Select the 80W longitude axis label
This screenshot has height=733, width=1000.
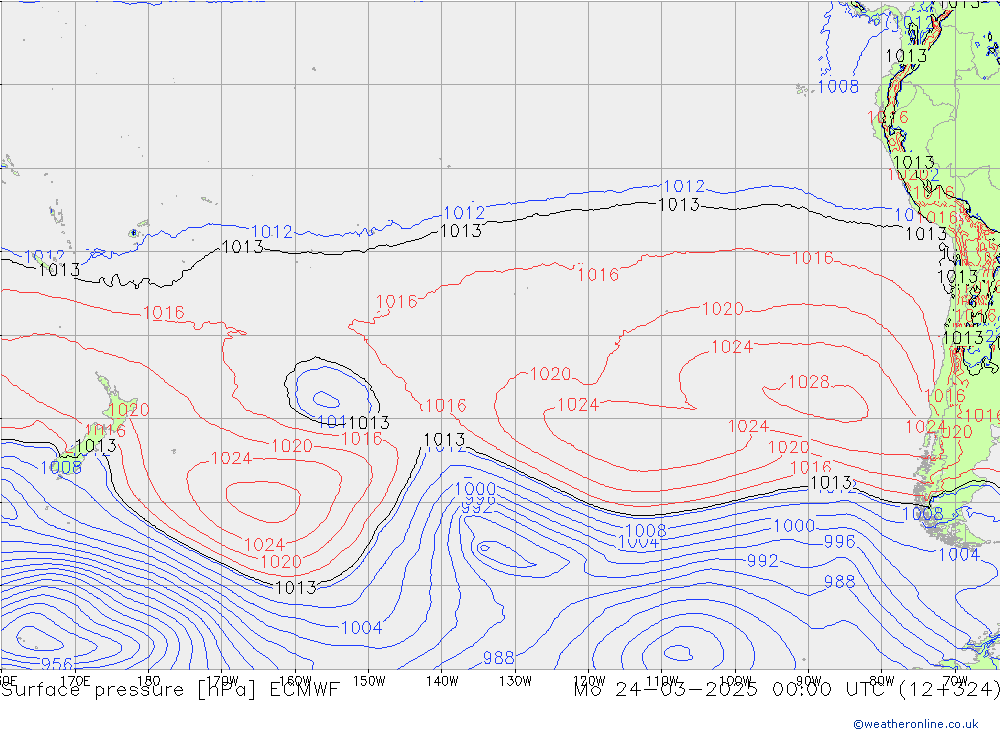[882, 681]
